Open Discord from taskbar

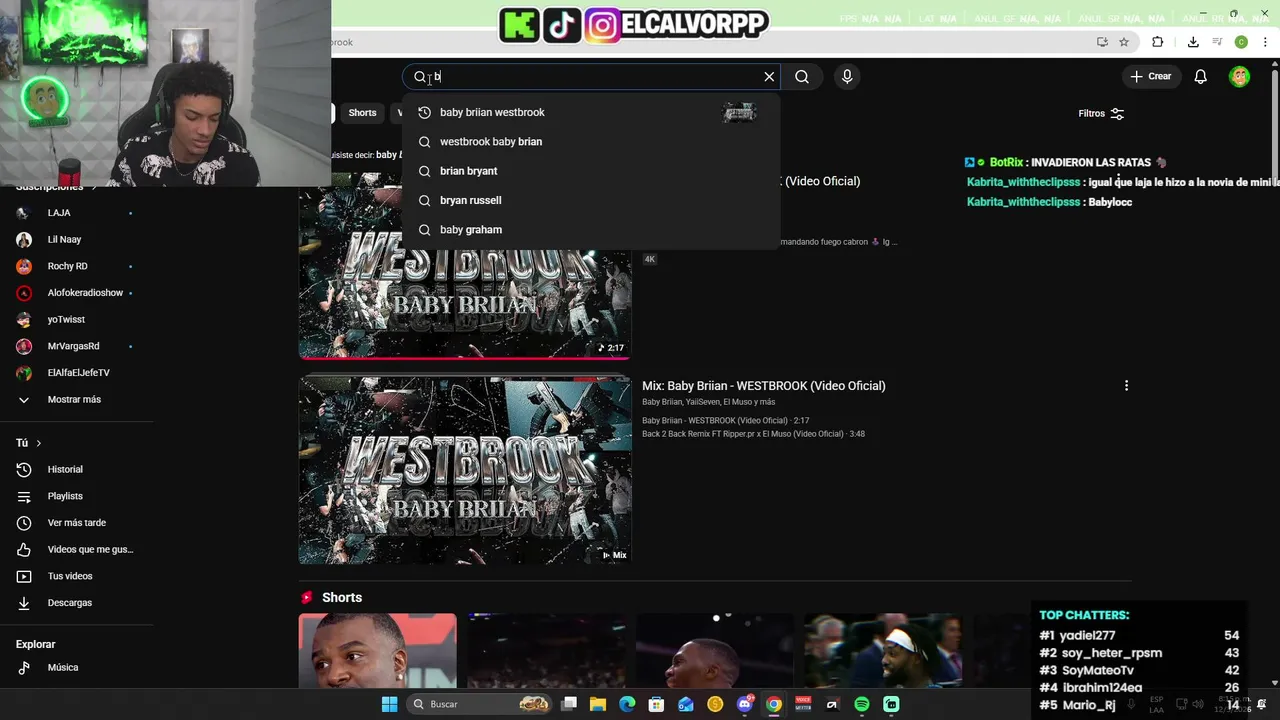tap(744, 704)
